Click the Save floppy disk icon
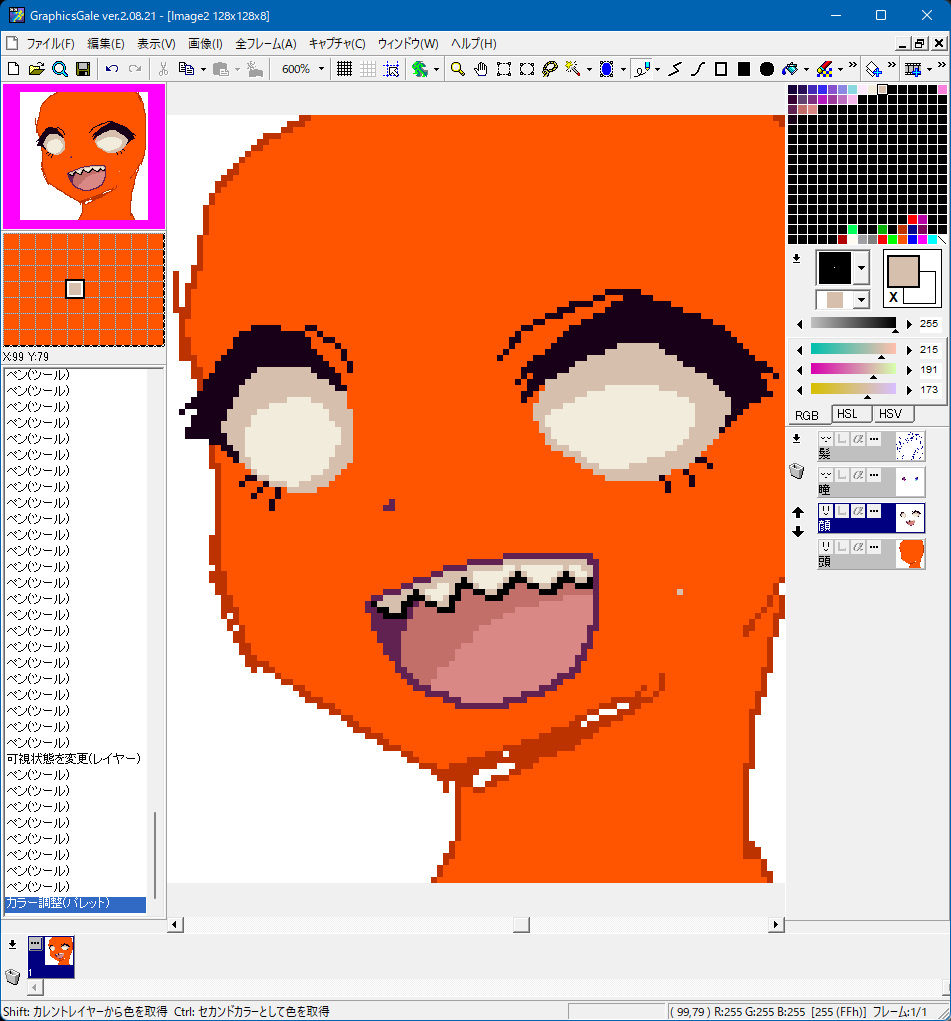 [83, 69]
